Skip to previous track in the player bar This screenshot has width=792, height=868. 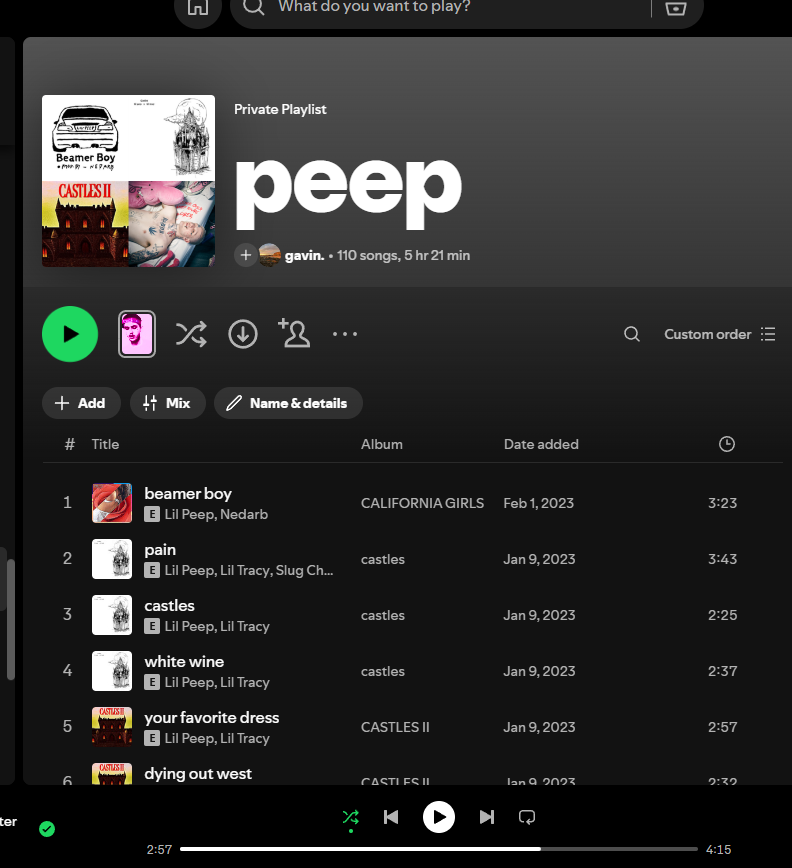click(x=391, y=817)
